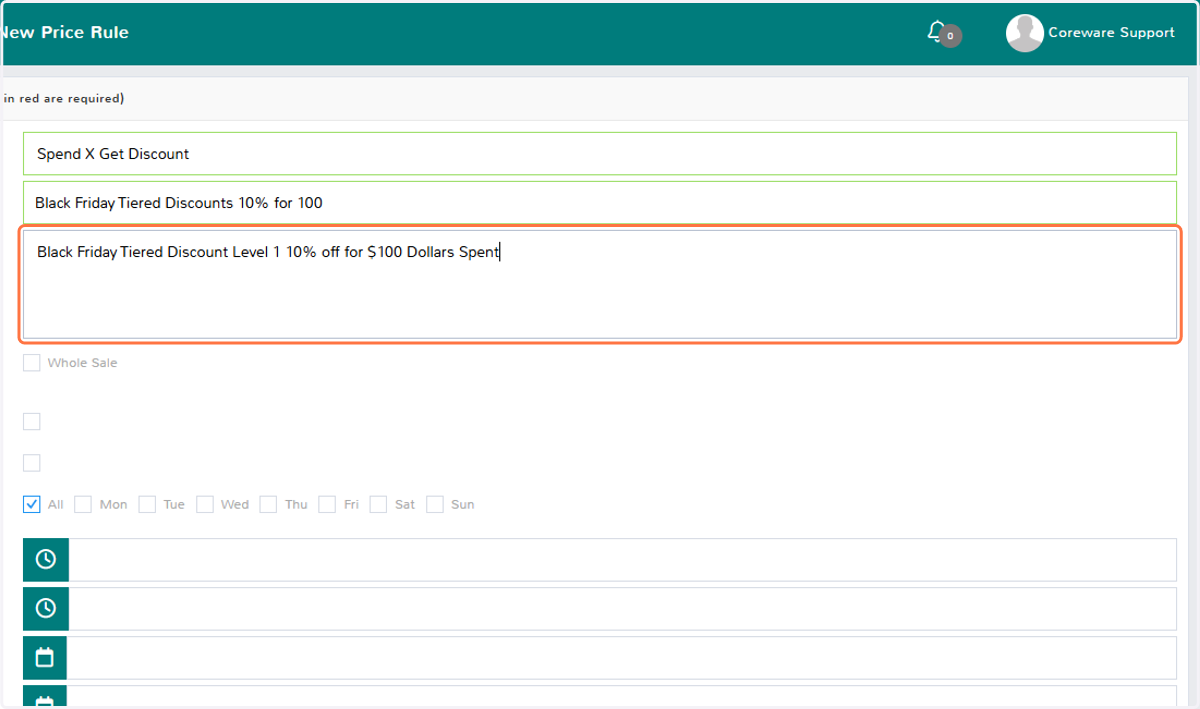Focus the second time input field
Viewport: 1200px width, 709px height.
pyautogui.click(x=622, y=608)
